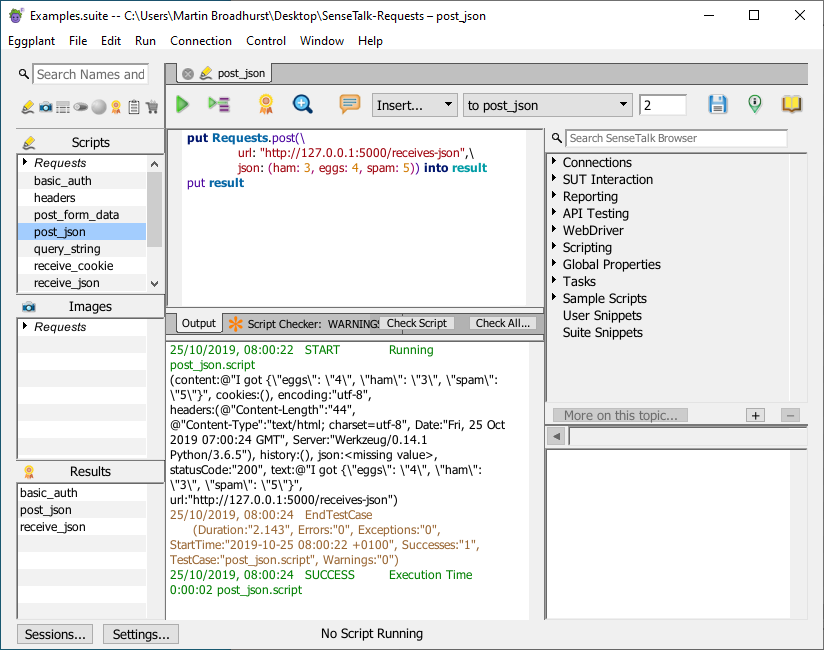Expand the Global Properties category
The height and width of the screenshot is (650, 824).
point(554,263)
